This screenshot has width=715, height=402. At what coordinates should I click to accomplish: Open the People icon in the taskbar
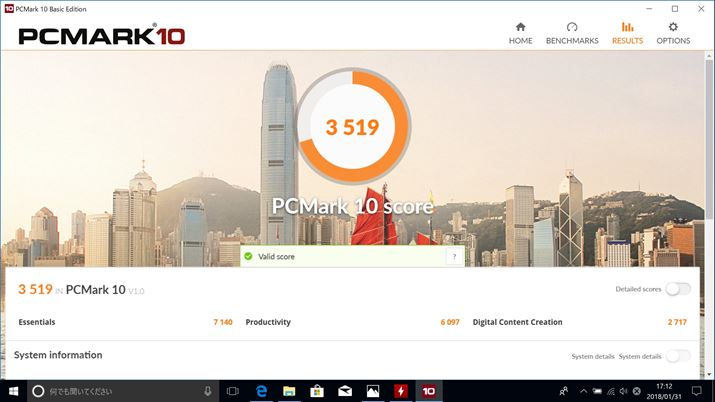[564, 391]
